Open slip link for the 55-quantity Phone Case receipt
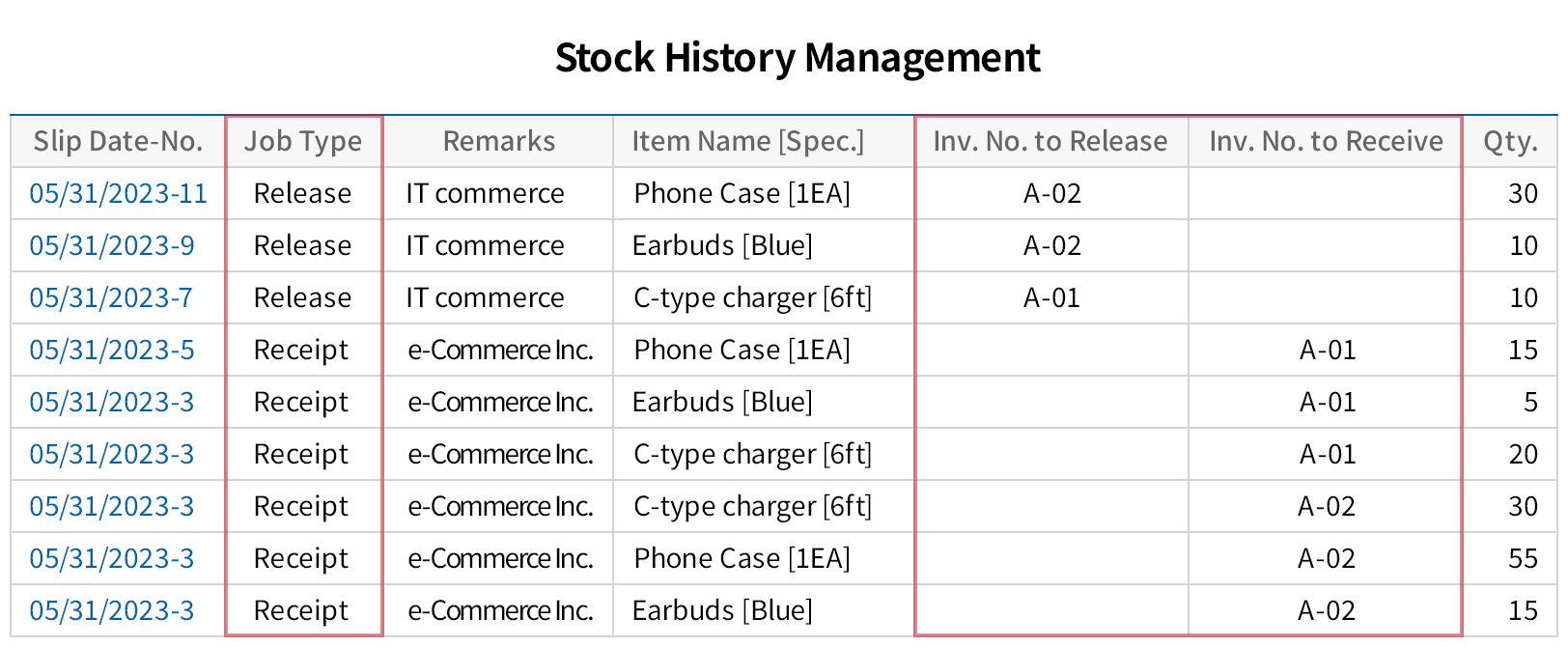This screenshot has height=647, width=1568. pos(111,558)
